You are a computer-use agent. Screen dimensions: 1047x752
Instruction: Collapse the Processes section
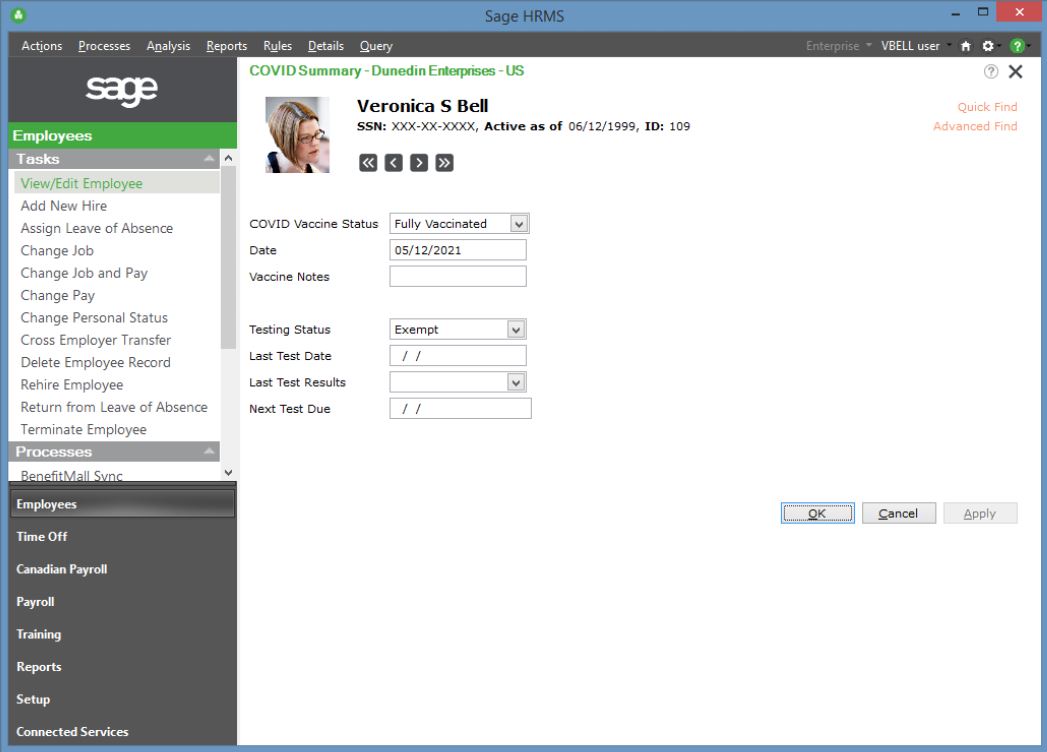209,451
